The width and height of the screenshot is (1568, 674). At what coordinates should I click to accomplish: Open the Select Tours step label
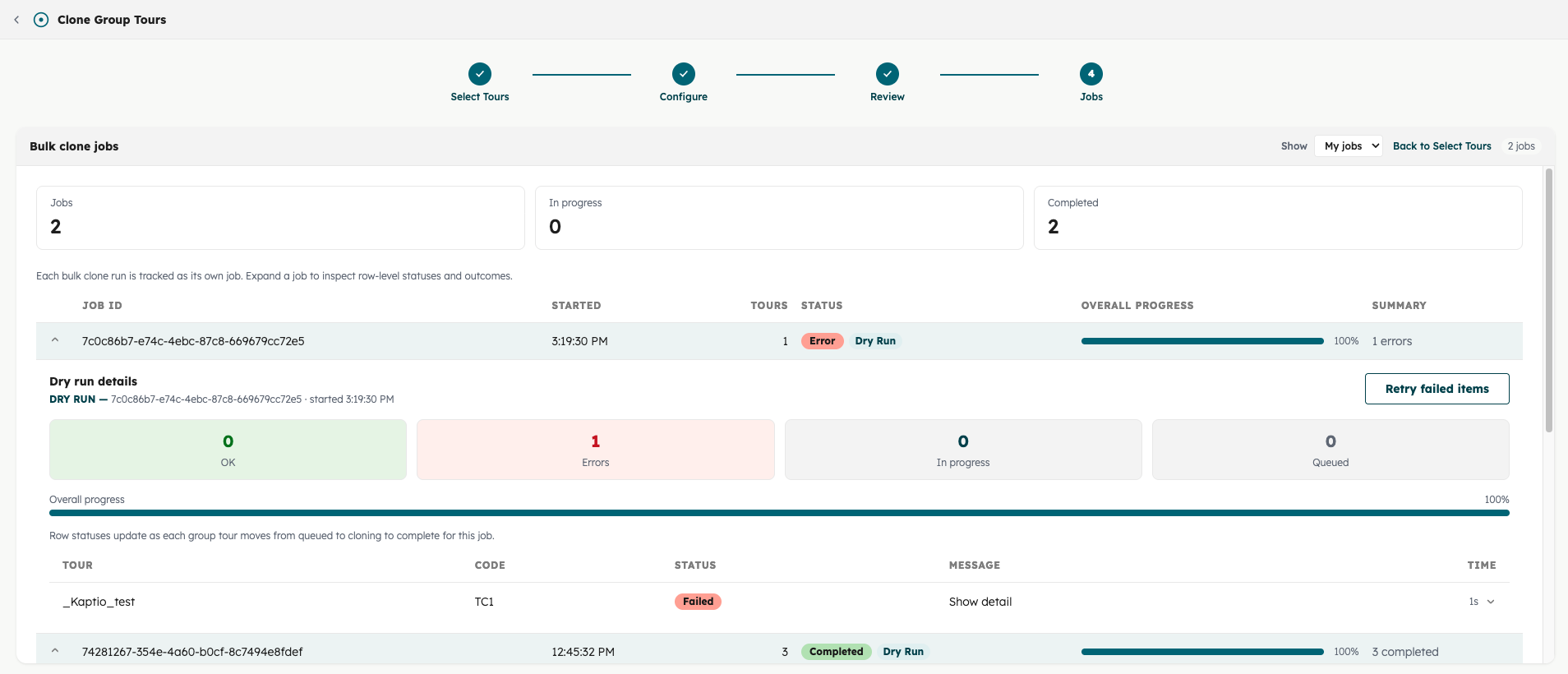click(480, 97)
